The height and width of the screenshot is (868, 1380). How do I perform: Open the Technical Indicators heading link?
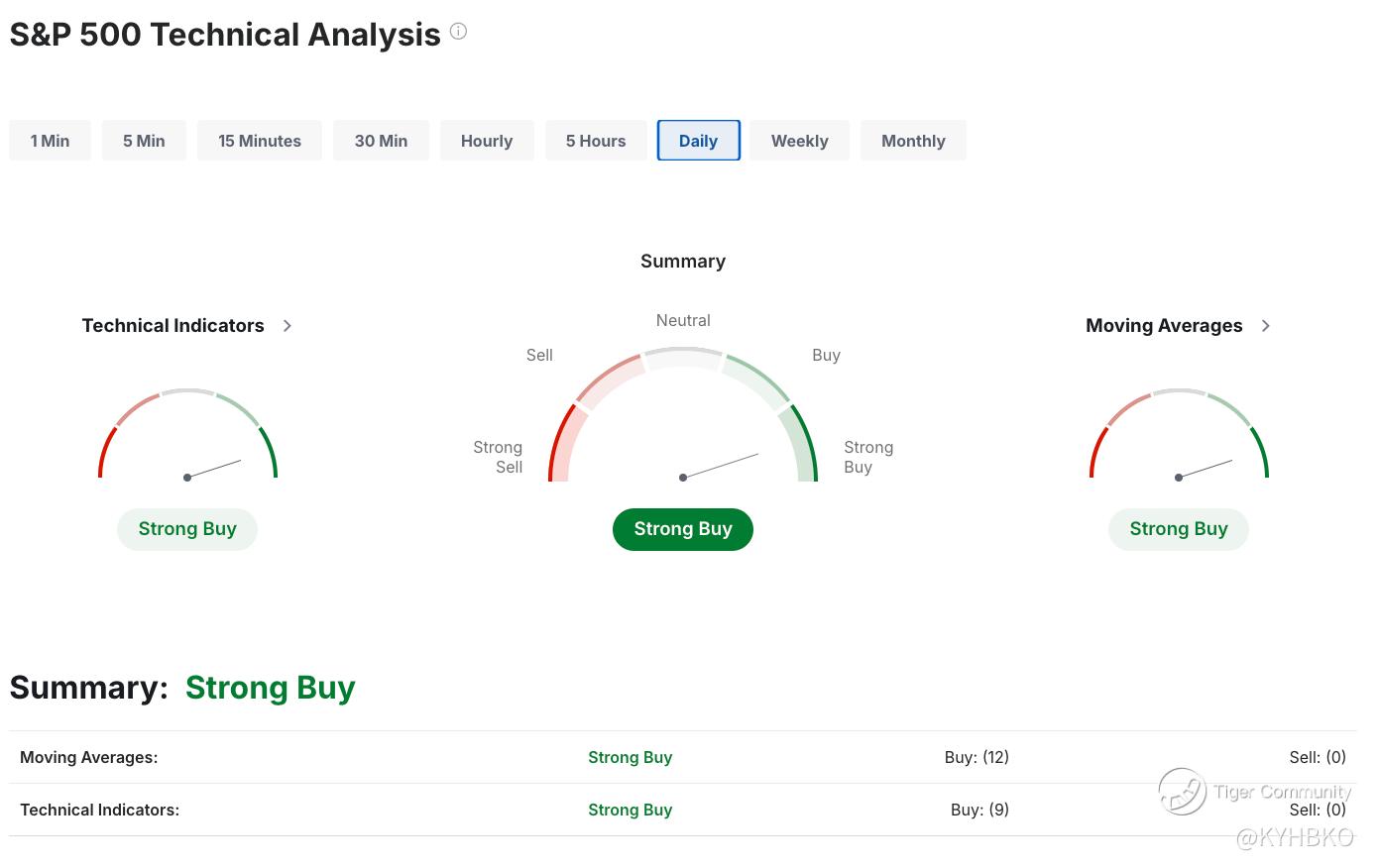(x=172, y=326)
